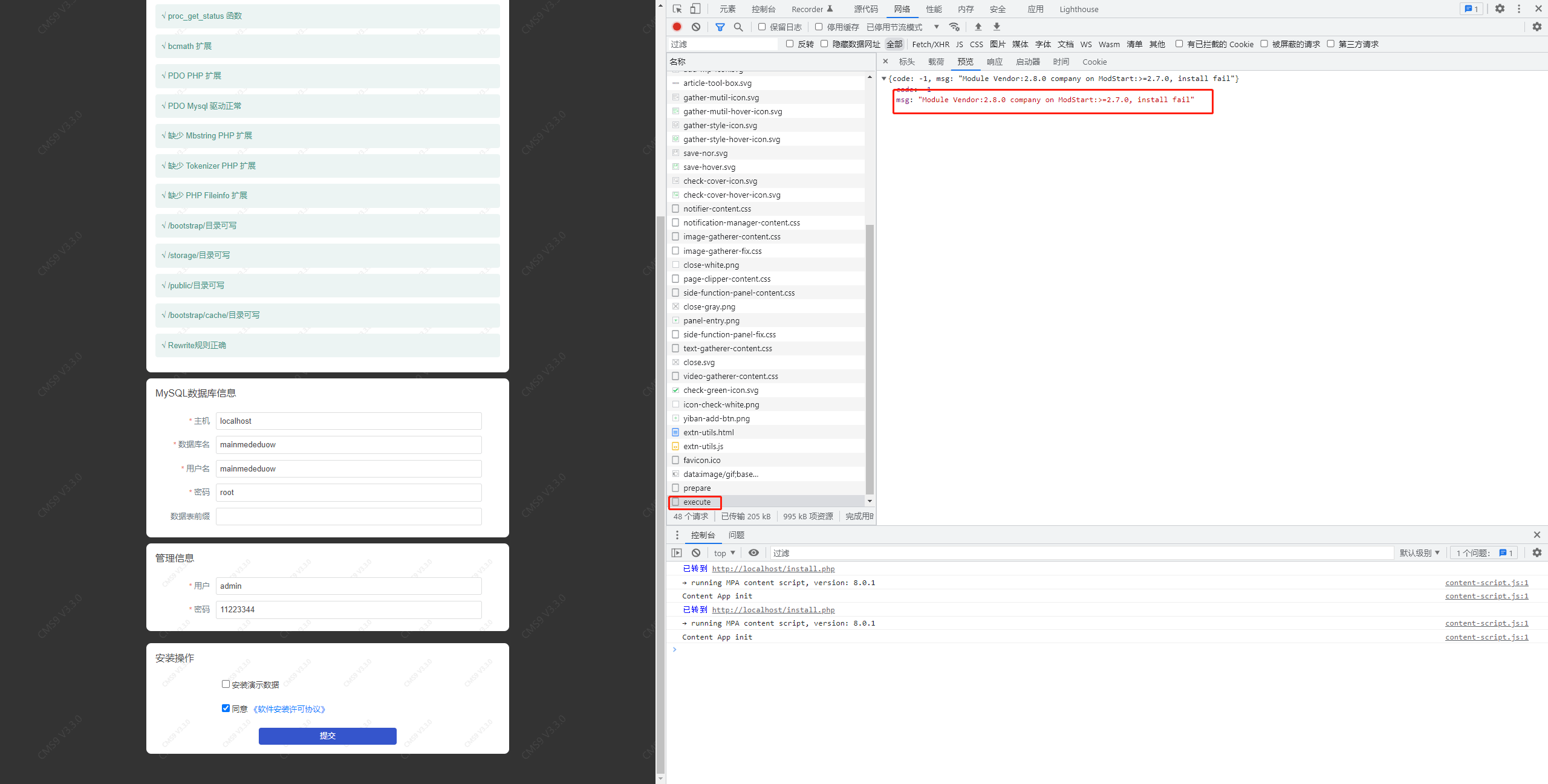Filter requests by Fetch/XHR

[931, 44]
